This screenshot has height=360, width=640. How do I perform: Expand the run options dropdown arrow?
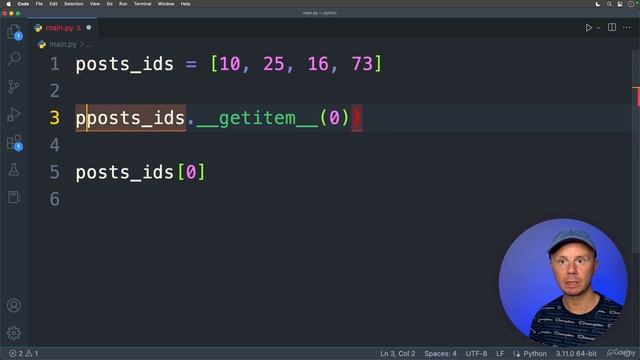[x=598, y=28]
